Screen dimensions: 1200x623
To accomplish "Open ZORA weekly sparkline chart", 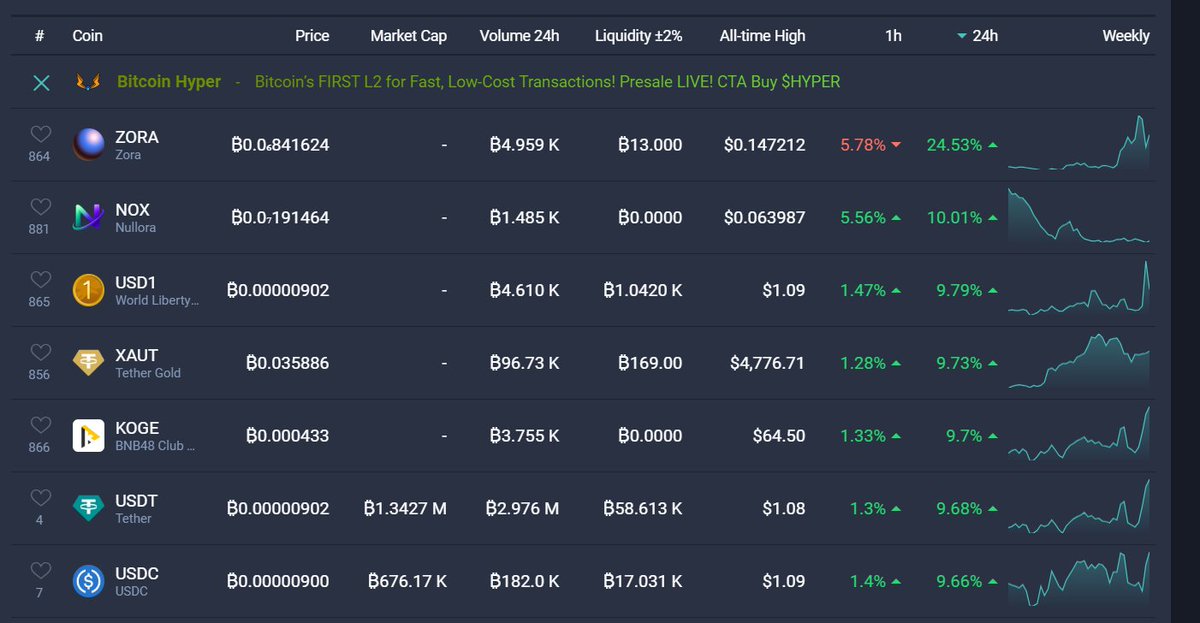I will point(1079,143).
